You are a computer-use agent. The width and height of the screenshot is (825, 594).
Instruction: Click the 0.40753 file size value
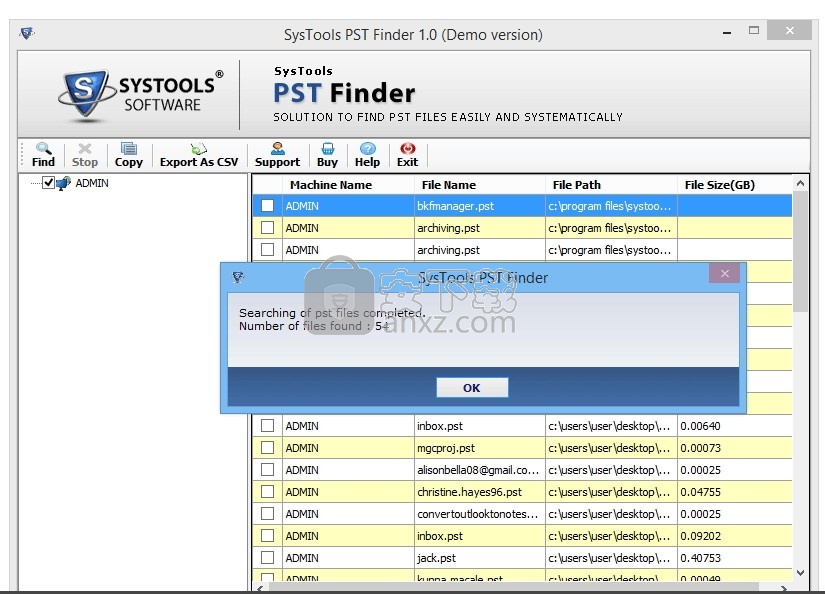pos(700,558)
